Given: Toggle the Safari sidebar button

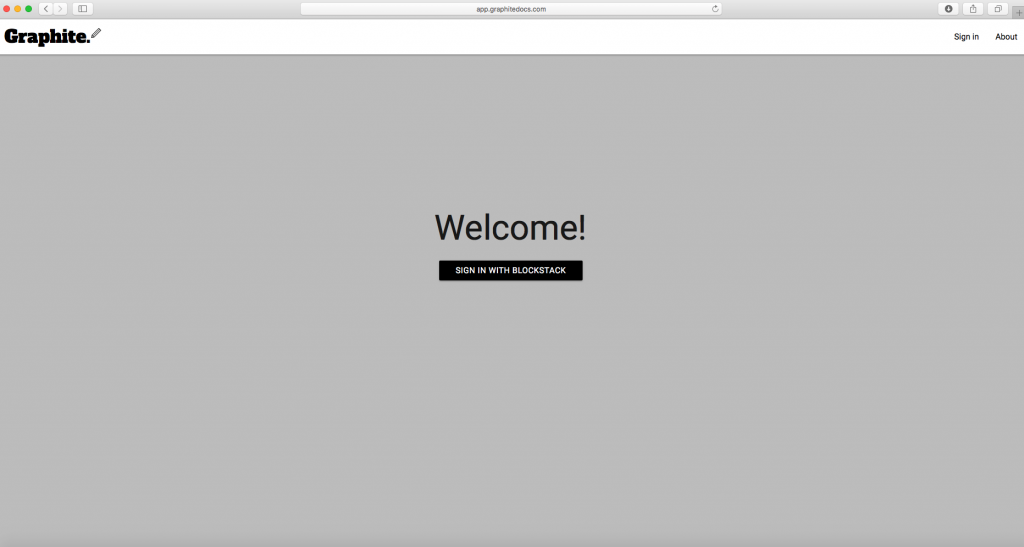Looking at the screenshot, I should click(x=82, y=8).
